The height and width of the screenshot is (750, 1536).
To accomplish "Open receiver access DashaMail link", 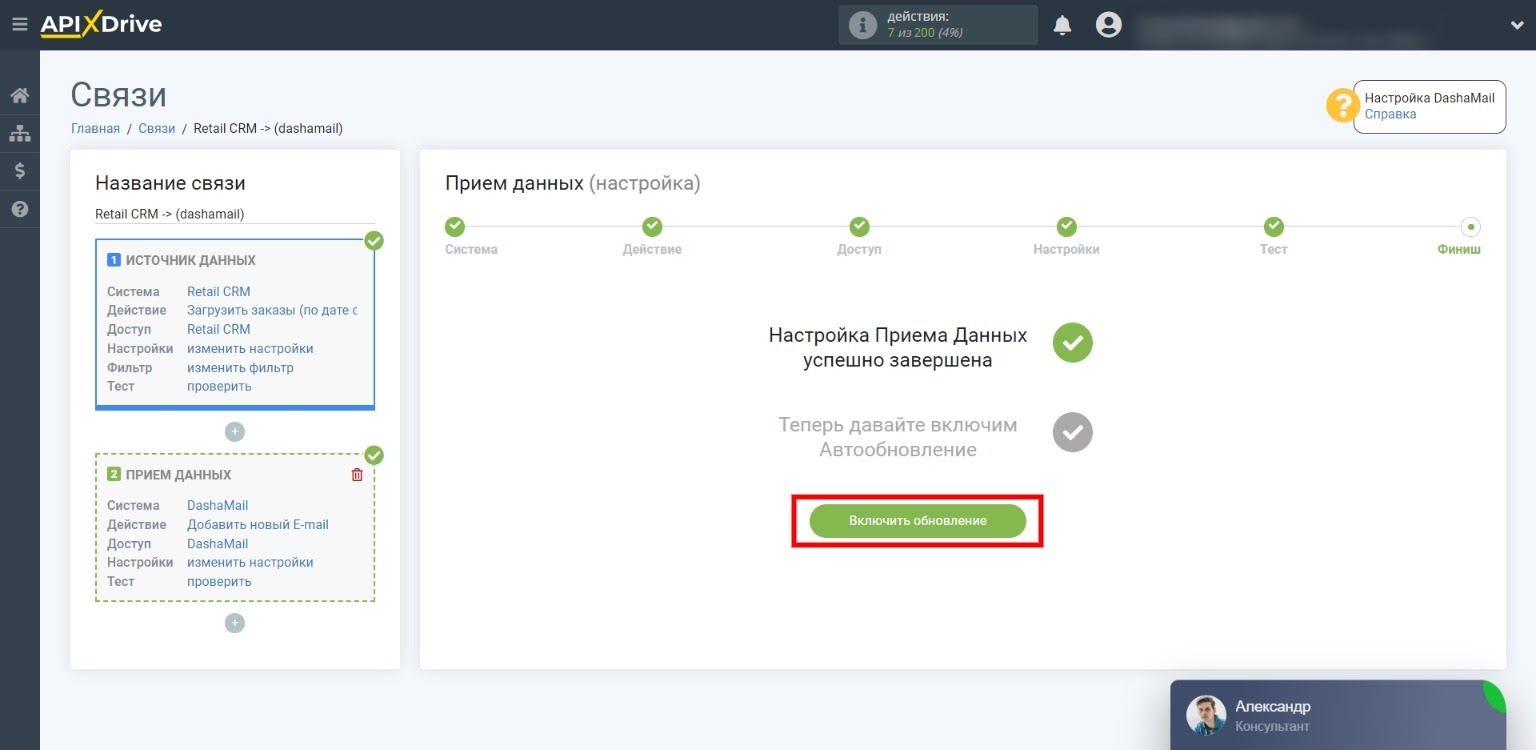I will click(217, 543).
